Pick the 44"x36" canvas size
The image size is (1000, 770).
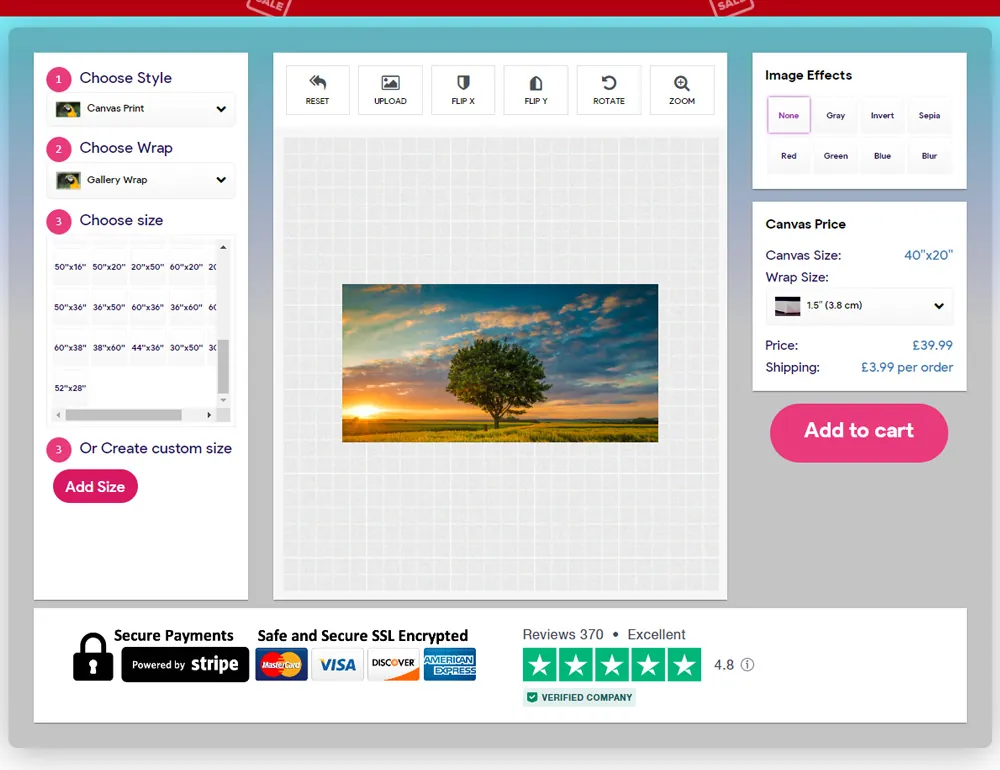(x=147, y=347)
